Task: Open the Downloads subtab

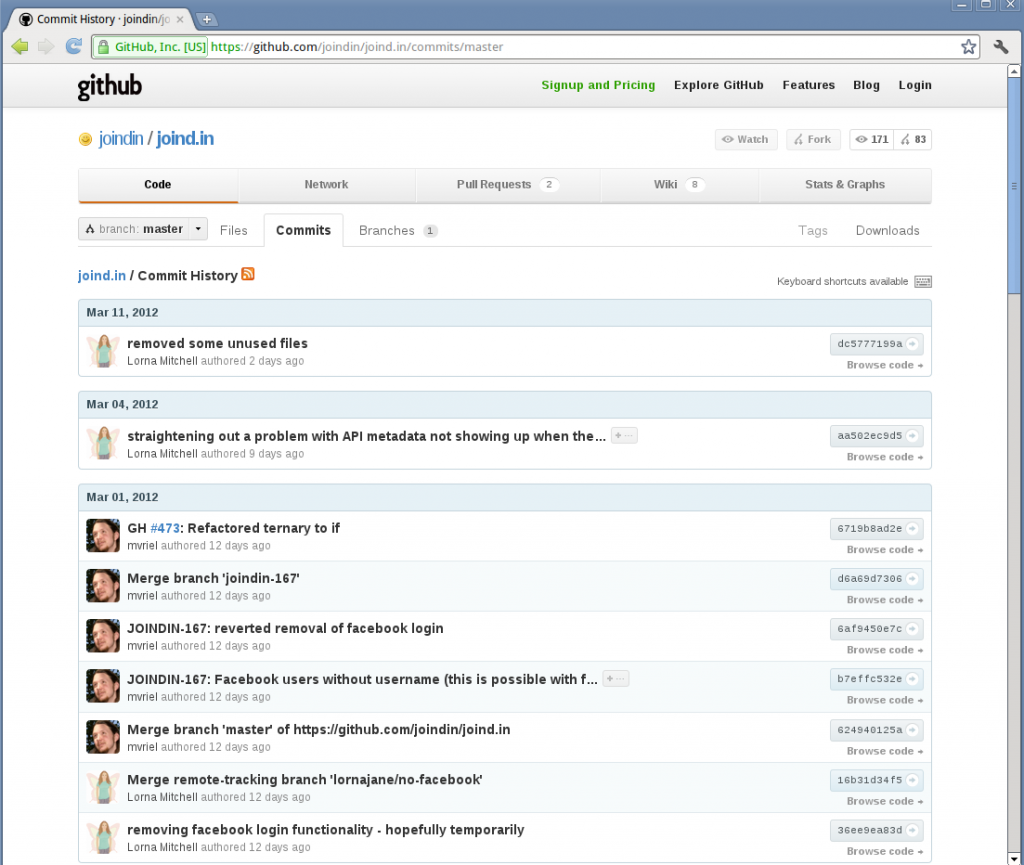Action: (887, 230)
